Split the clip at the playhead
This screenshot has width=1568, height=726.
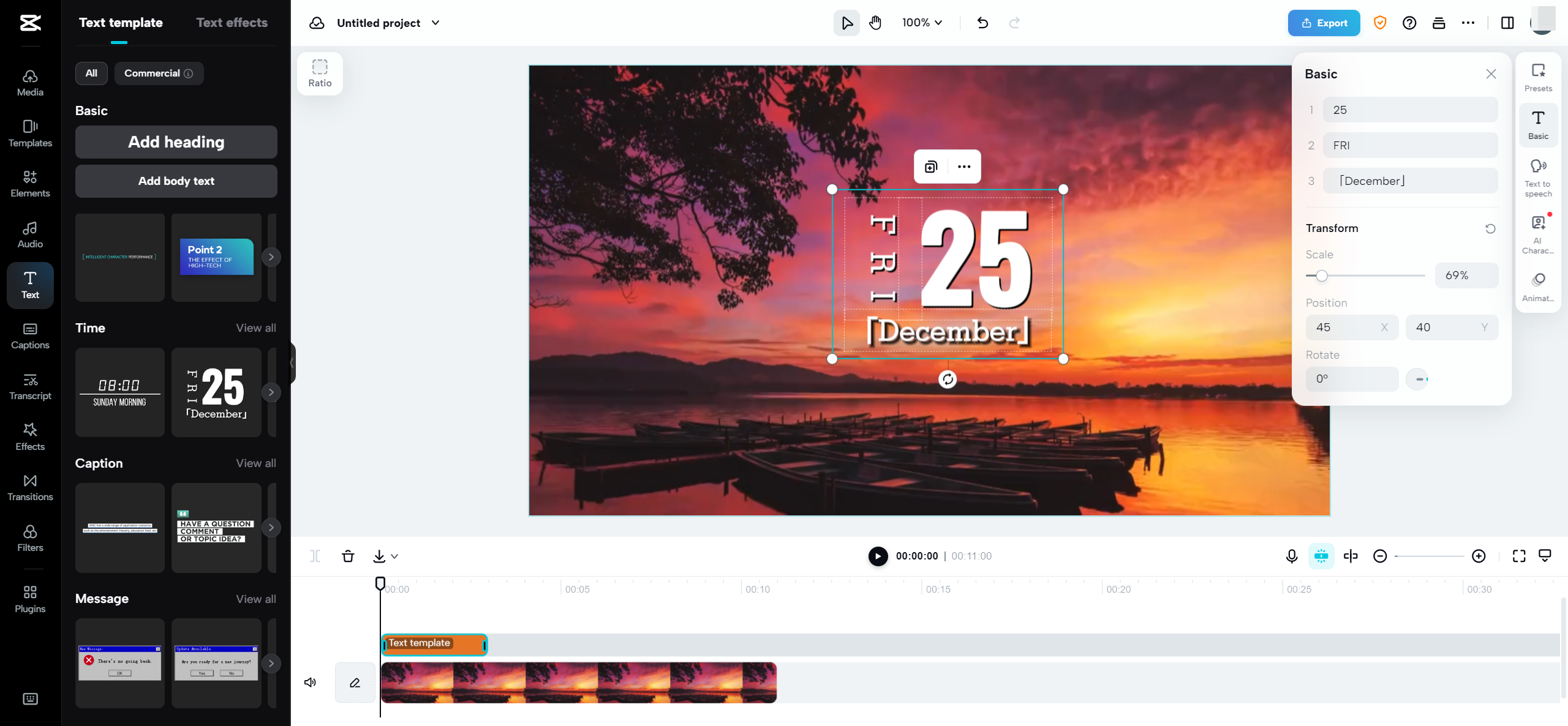316,556
